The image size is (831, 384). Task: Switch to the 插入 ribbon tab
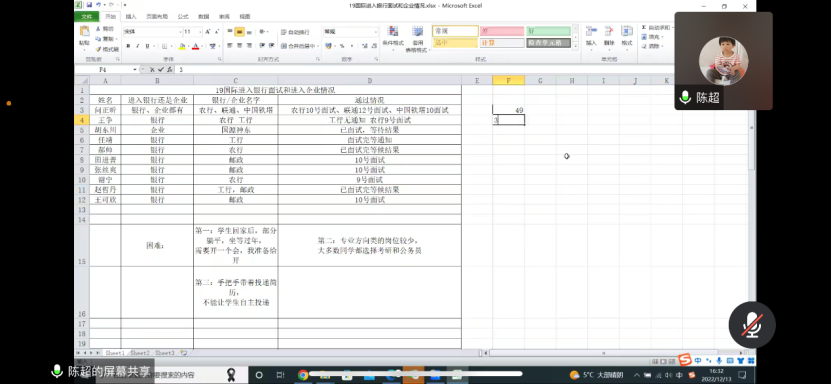(130, 17)
